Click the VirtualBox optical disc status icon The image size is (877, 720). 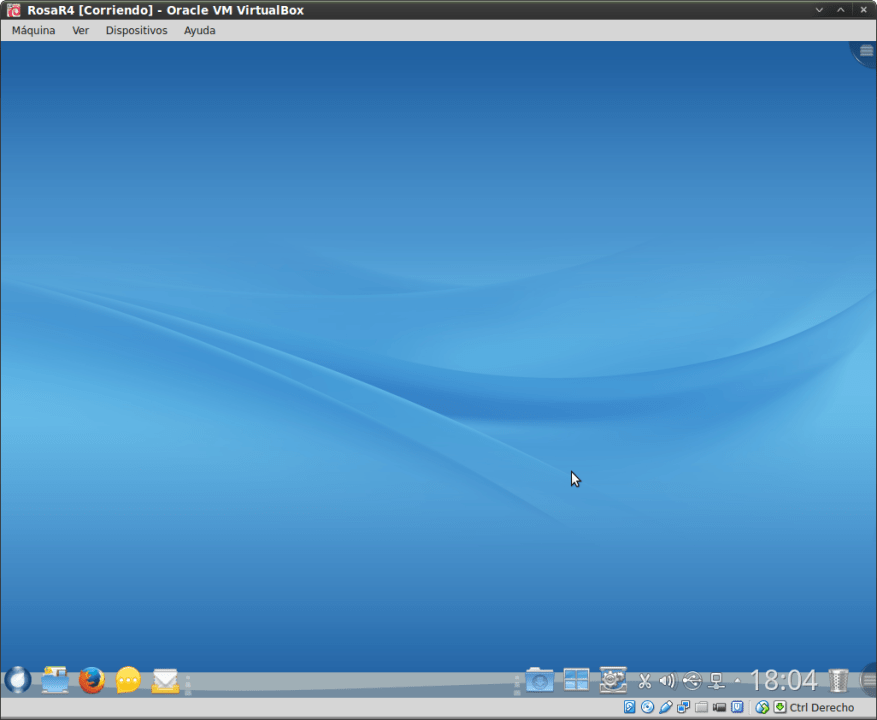(647, 708)
